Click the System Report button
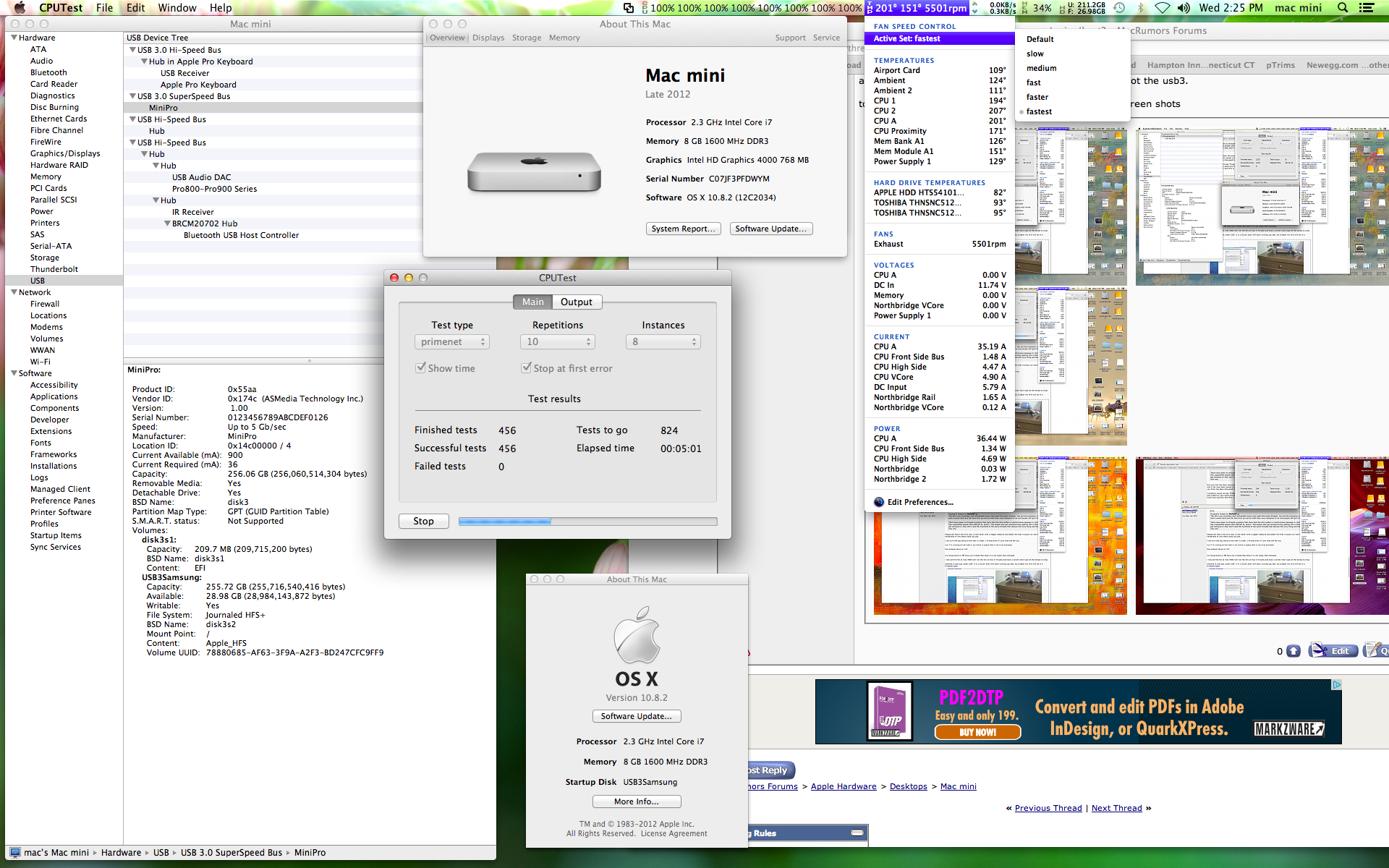 point(683,229)
